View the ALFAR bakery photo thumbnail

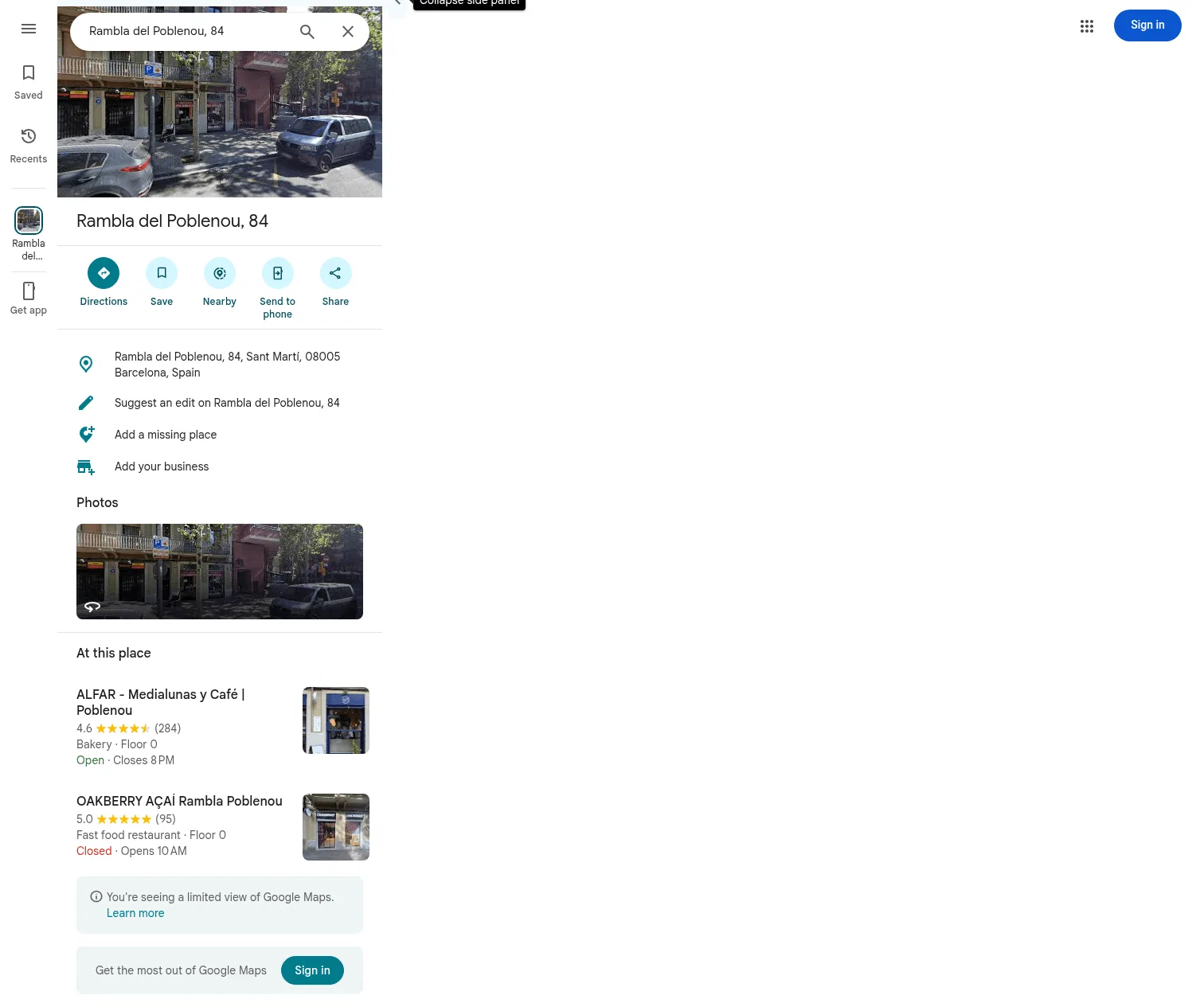(336, 720)
